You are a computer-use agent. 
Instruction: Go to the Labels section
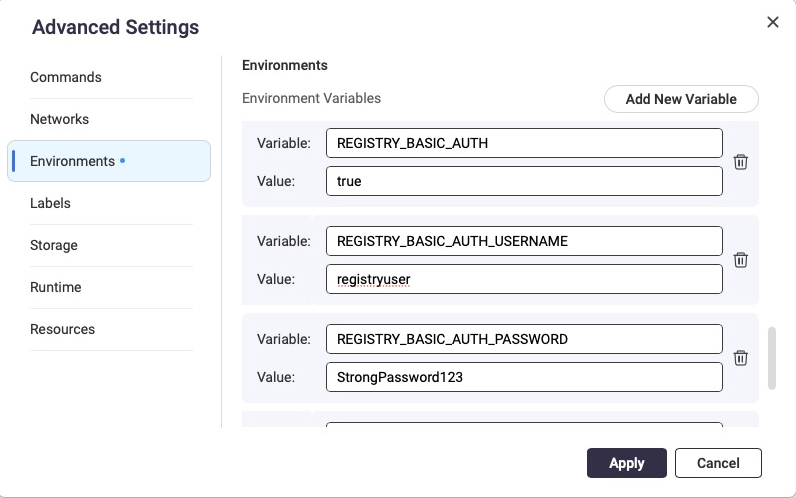click(50, 203)
